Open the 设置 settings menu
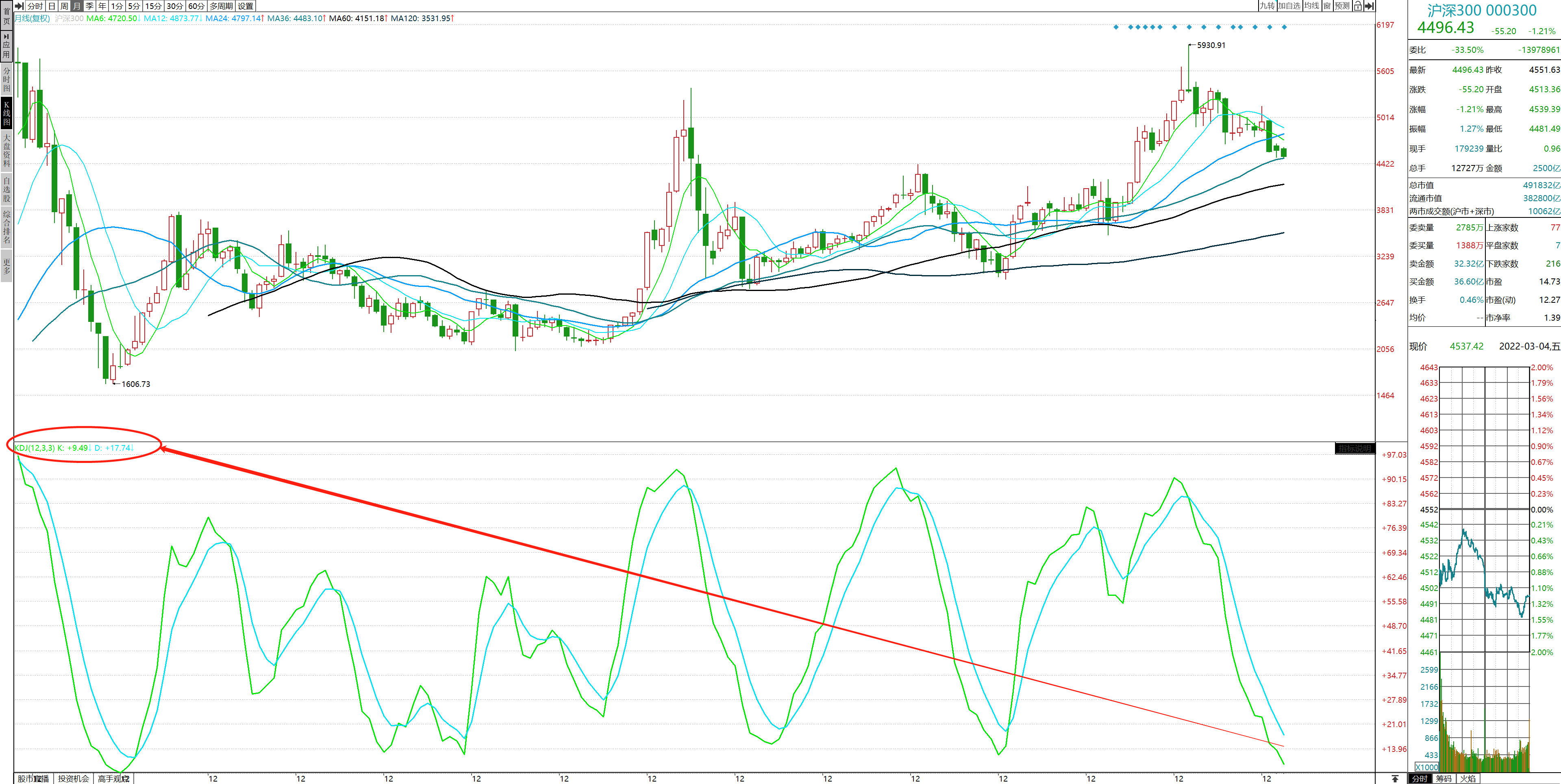The image size is (1561, 784). click(246, 6)
